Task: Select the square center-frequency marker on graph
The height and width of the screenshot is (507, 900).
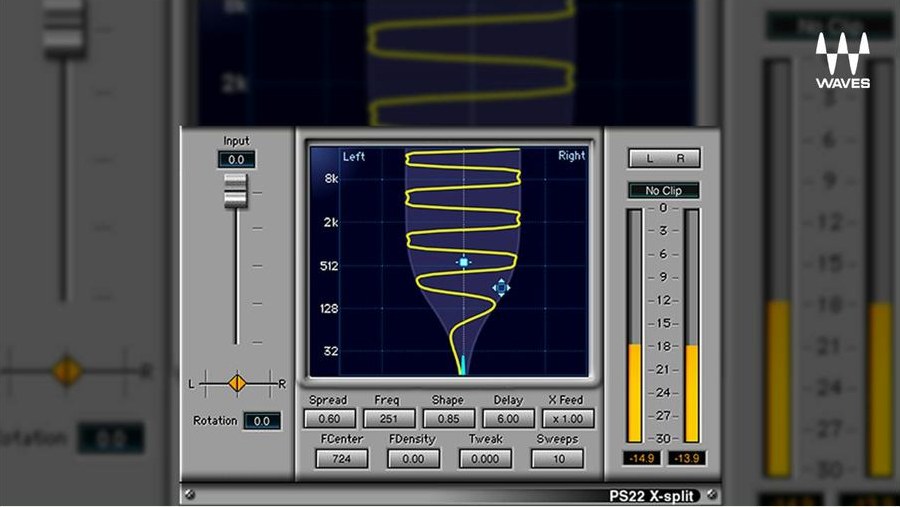Action: (x=464, y=262)
